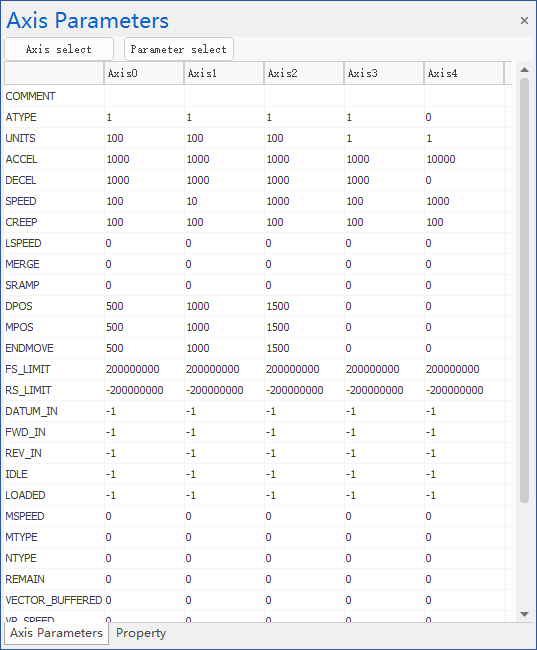
Task: Click the DECEL row label
Action: [x=21, y=180]
